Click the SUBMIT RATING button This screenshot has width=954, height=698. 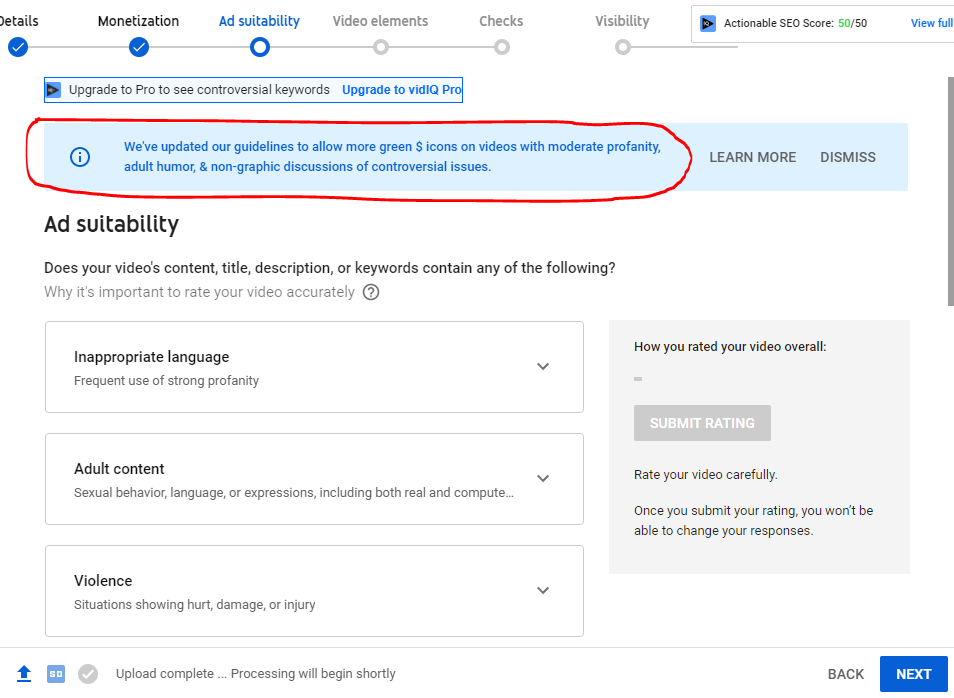click(x=702, y=423)
